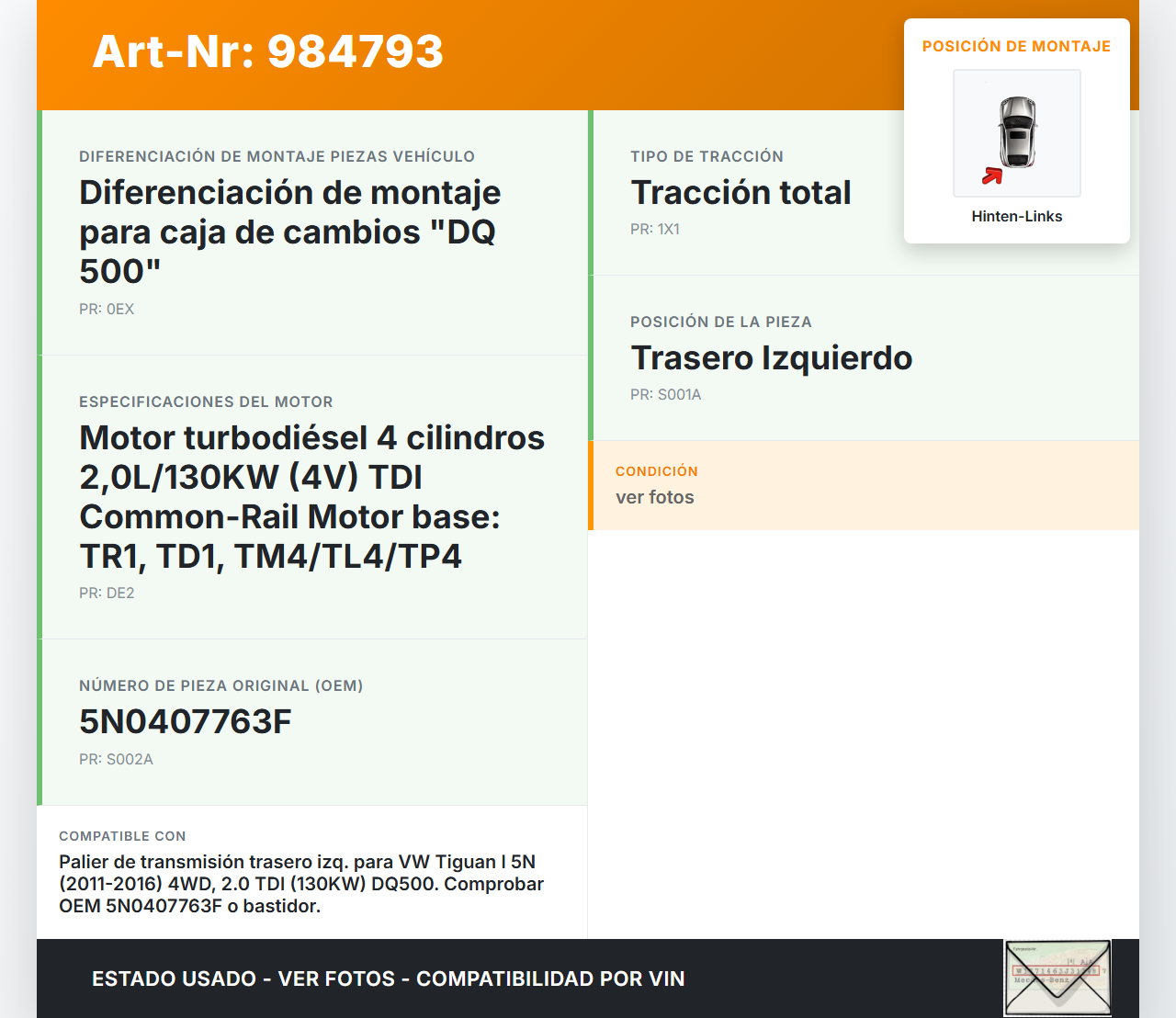
Task: Click the red arrow at rear-left wheel
Action: coord(992,175)
